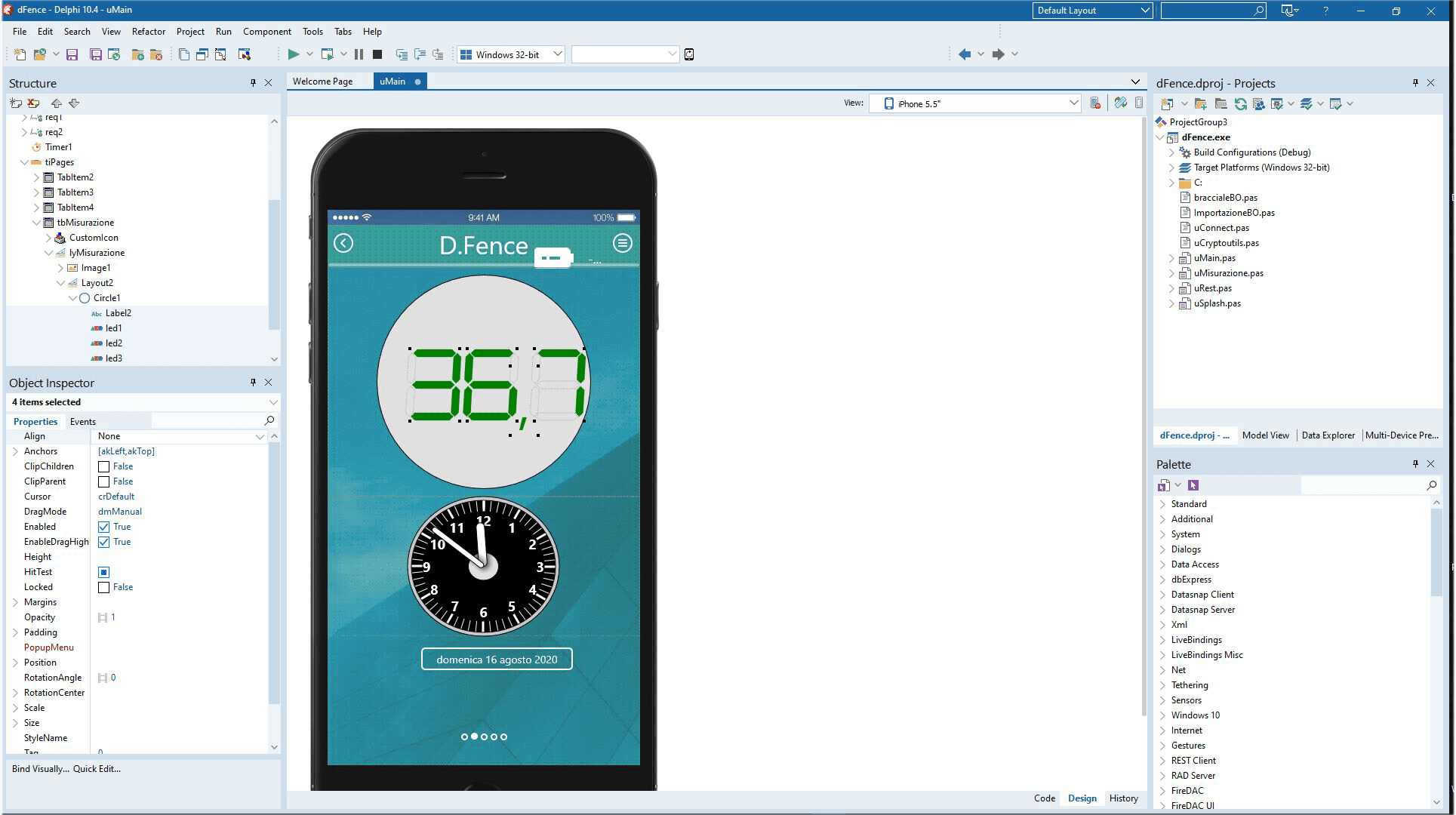
Task: Click the rotate device icon in designer
Action: (1121, 103)
